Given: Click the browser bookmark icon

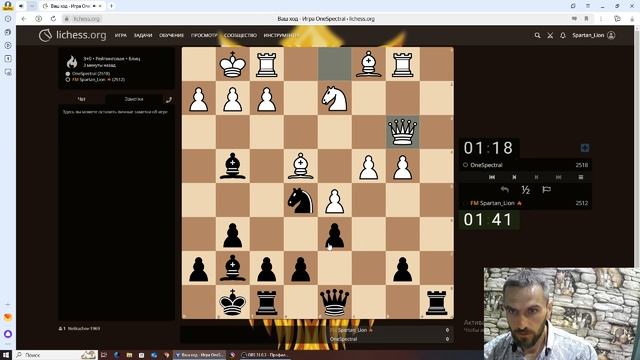Looking at the screenshot, I should (x=586, y=19).
